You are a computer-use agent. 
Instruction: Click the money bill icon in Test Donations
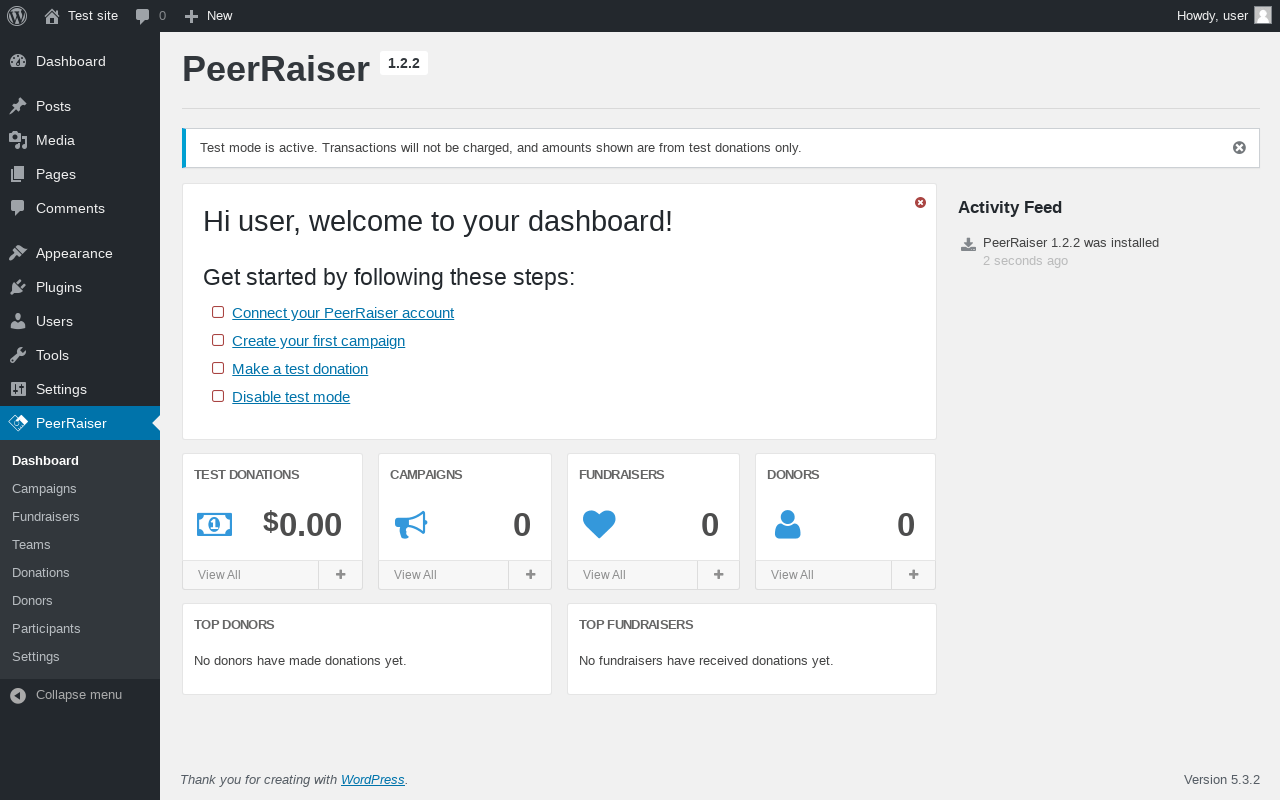[214, 524]
